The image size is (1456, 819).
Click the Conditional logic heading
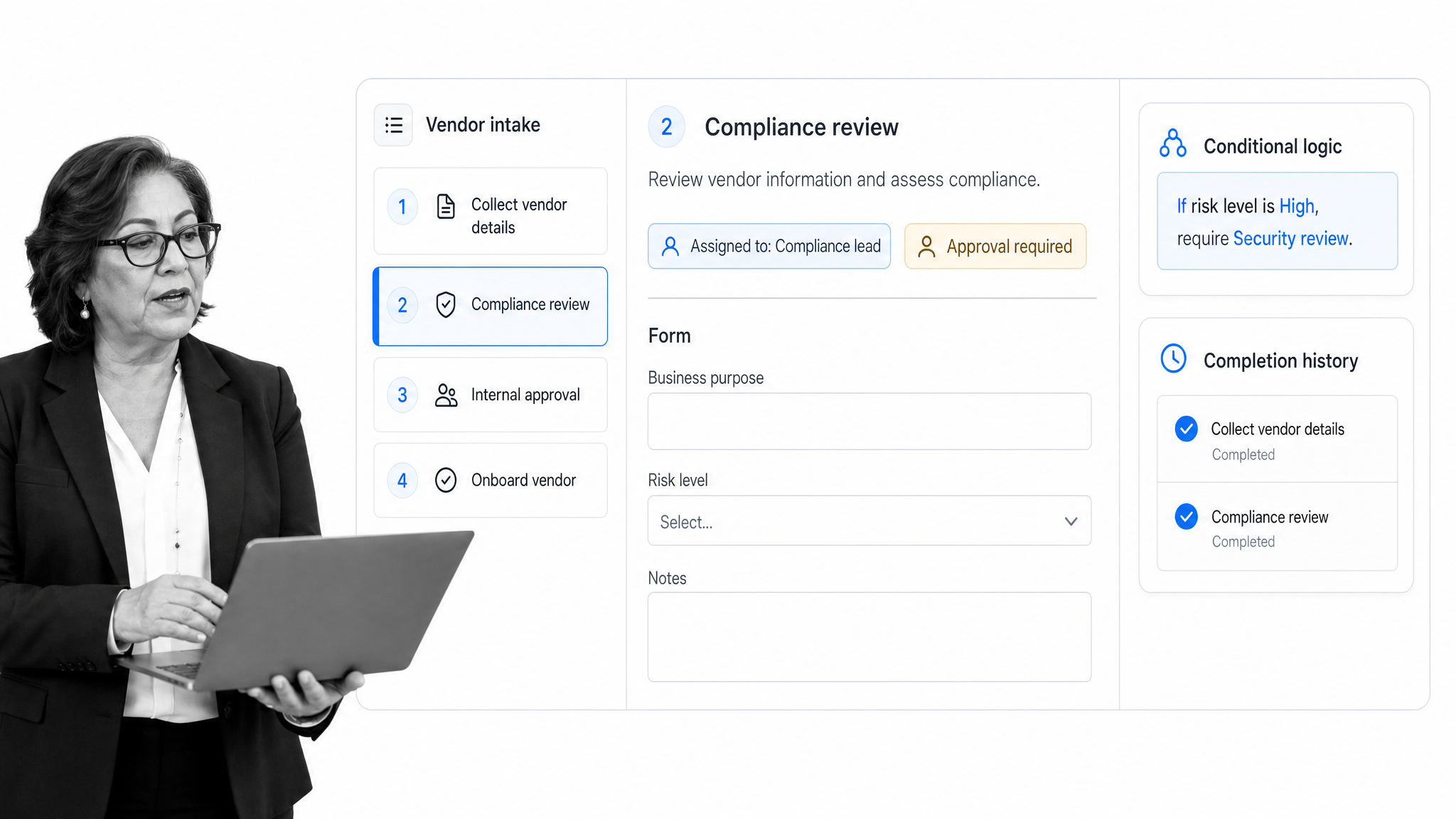pyautogui.click(x=1273, y=146)
